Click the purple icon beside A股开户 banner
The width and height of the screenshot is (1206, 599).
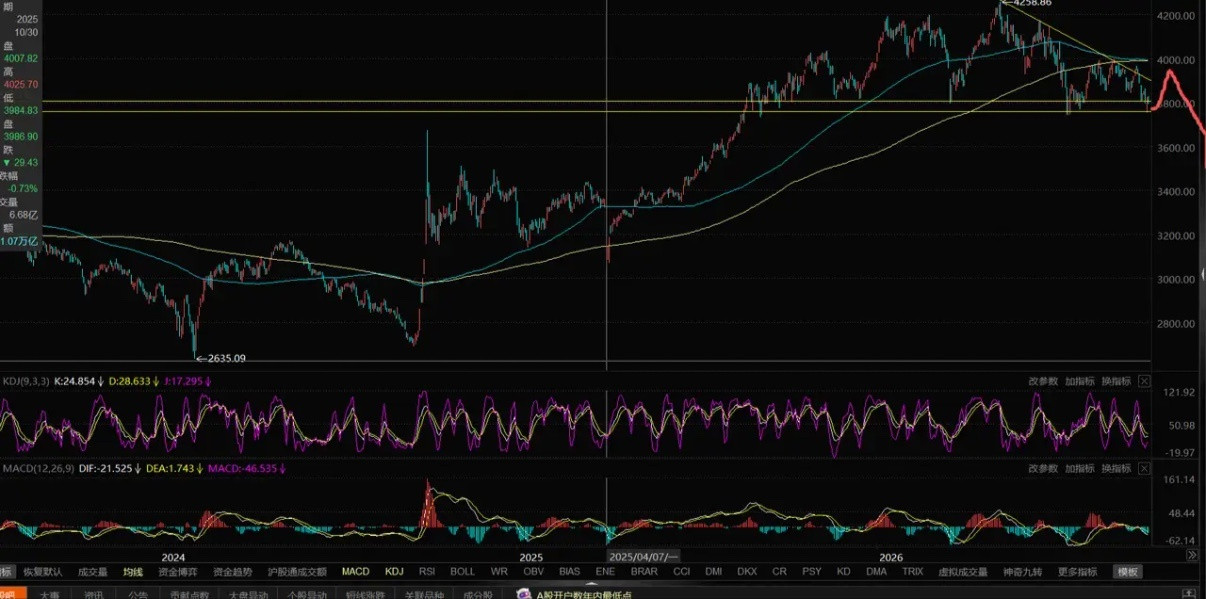click(x=523, y=593)
